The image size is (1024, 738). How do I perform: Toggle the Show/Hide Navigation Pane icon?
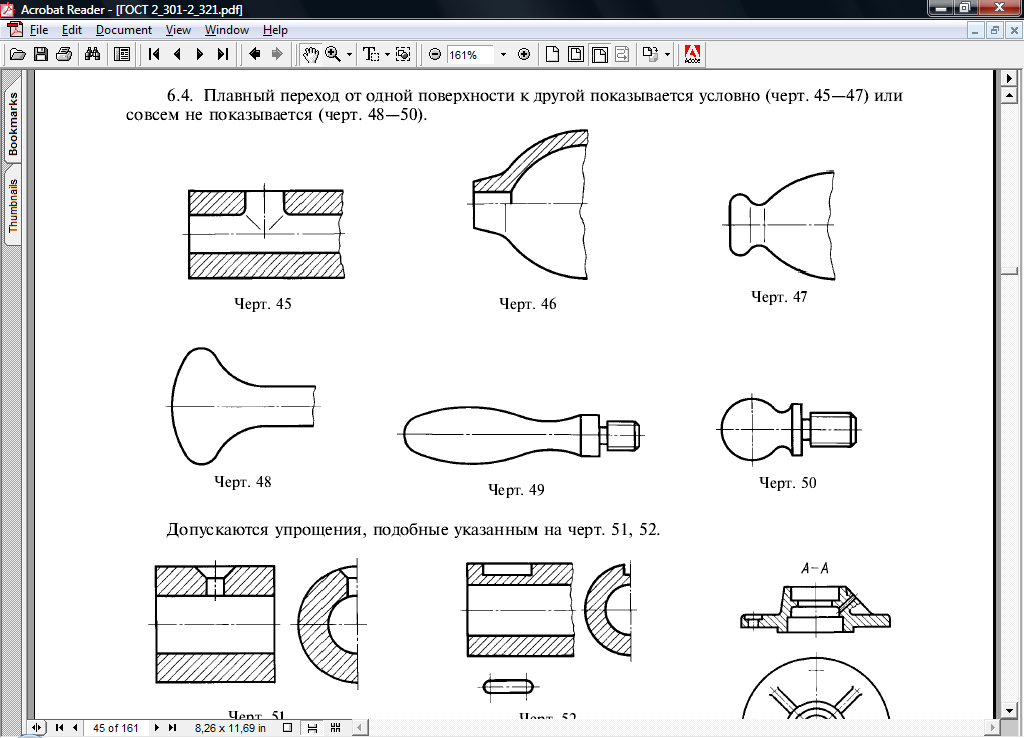pyautogui.click(x=121, y=54)
